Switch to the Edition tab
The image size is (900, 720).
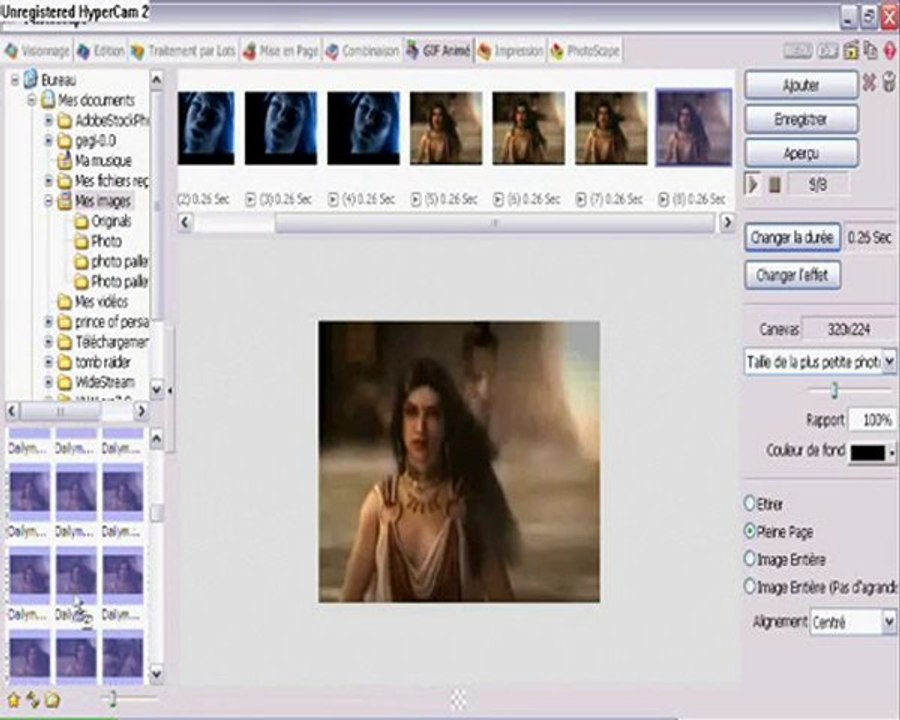[101, 51]
